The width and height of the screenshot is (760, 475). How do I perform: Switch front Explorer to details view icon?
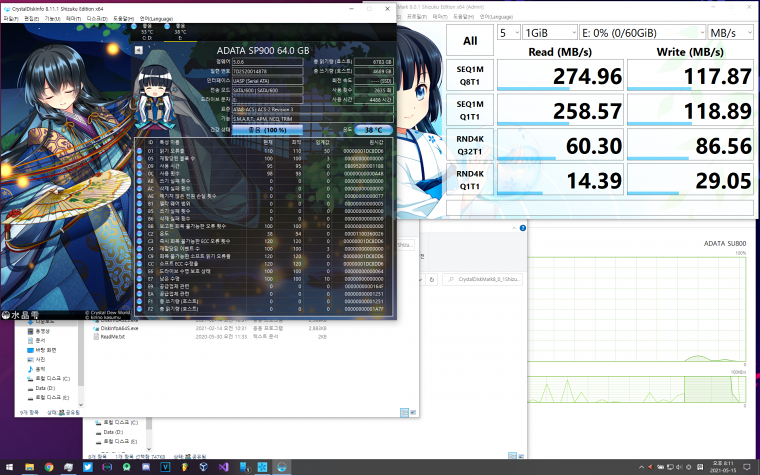click(x=404, y=412)
